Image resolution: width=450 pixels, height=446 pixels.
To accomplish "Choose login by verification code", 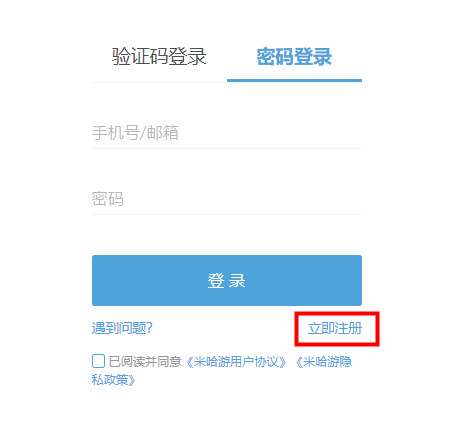I will point(159,56).
